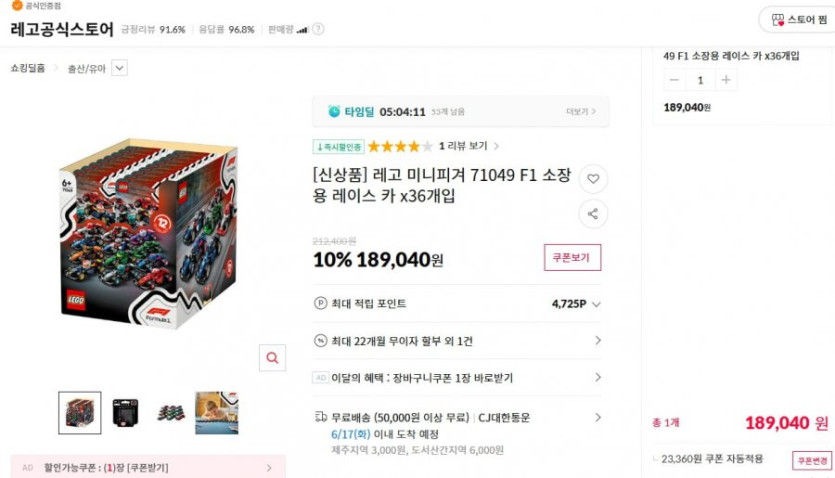
Task: Go to 쇼킹딜홈 breadcrumb
Action: (x=28, y=68)
